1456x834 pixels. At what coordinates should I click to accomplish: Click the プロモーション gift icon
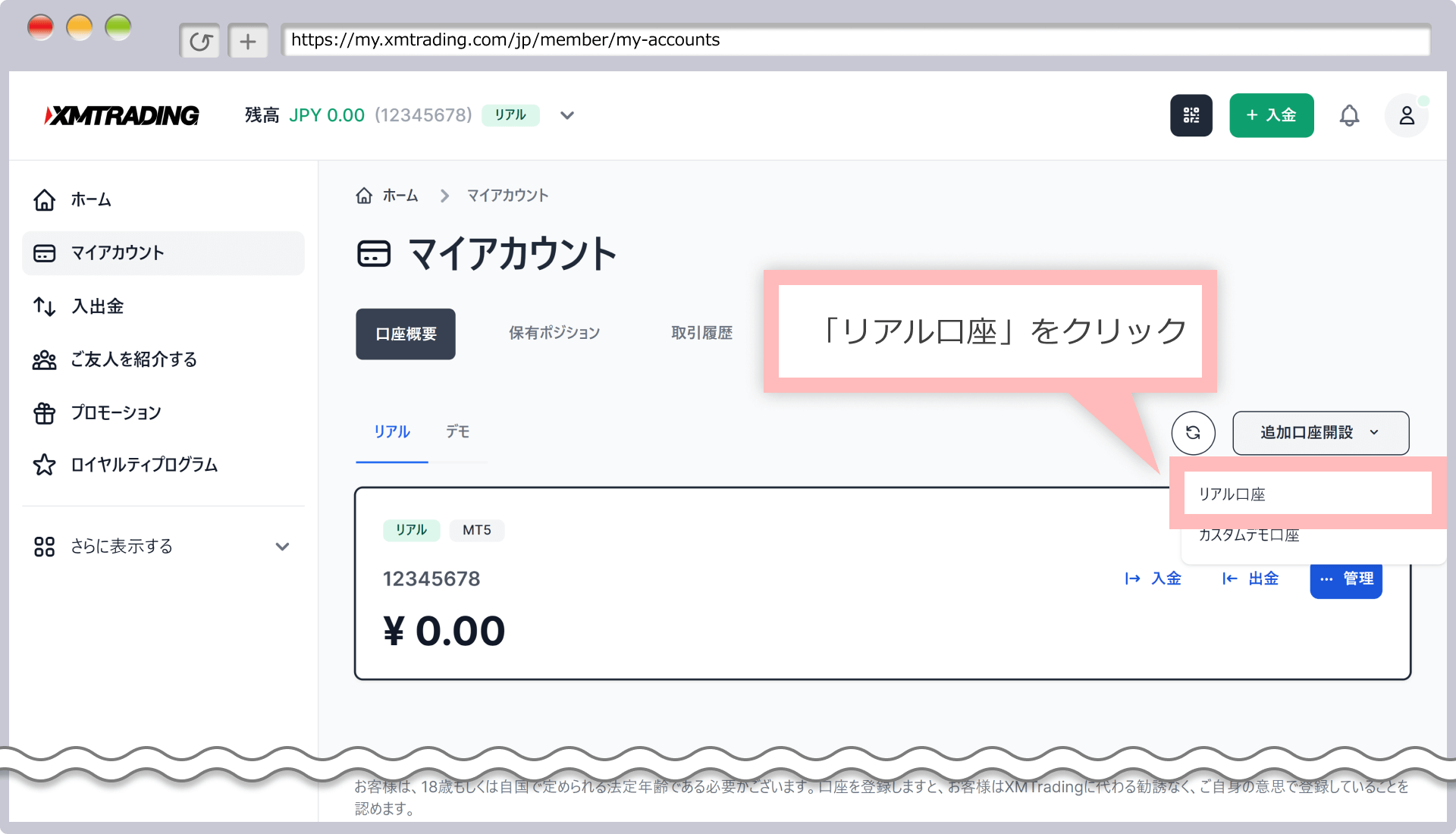click(45, 413)
